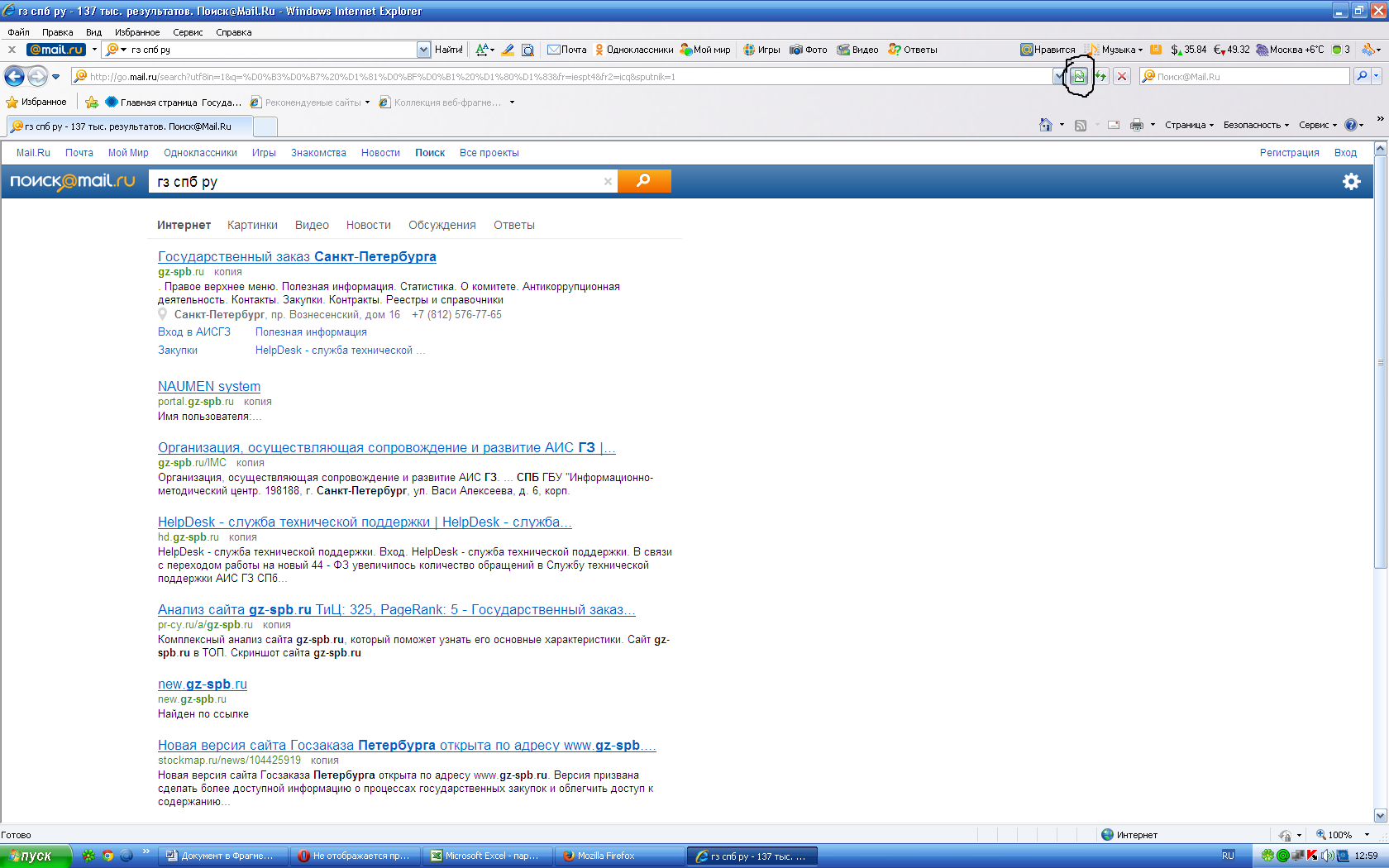1389x868 pixels.
Task: Open the Help question mark icon
Action: (1351, 125)
